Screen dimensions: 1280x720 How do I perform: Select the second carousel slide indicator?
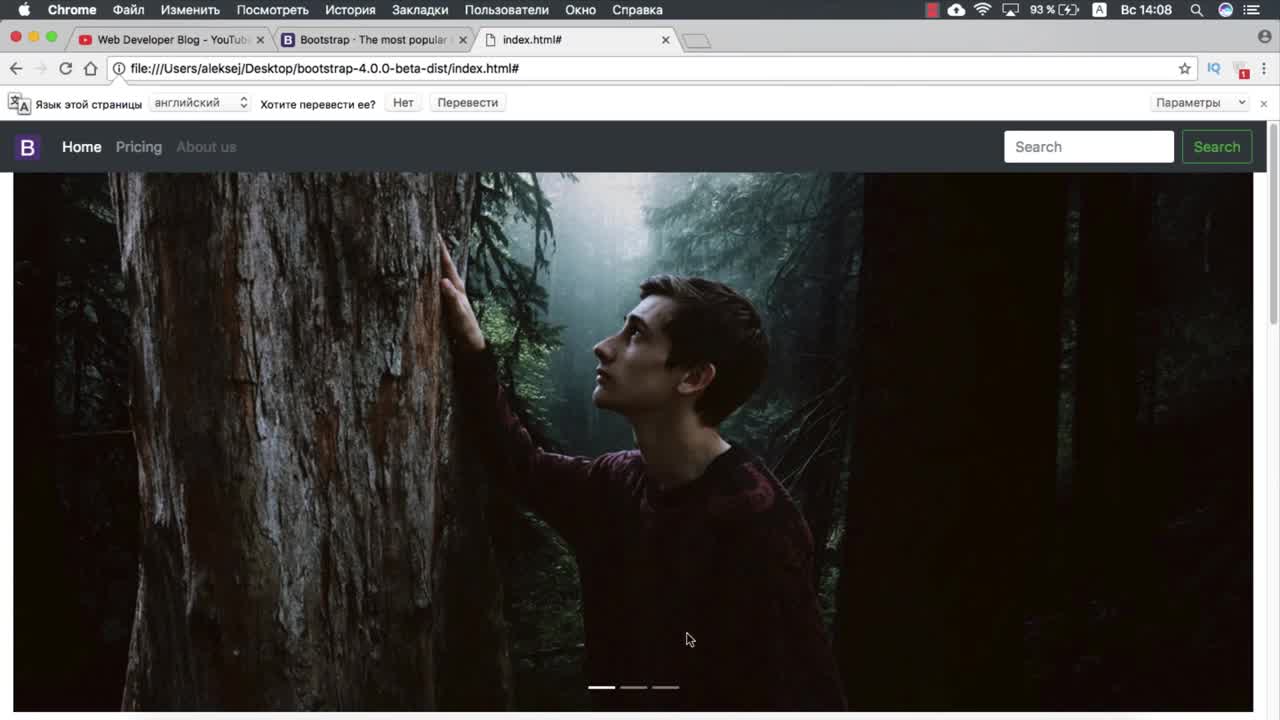click(633, 687)
